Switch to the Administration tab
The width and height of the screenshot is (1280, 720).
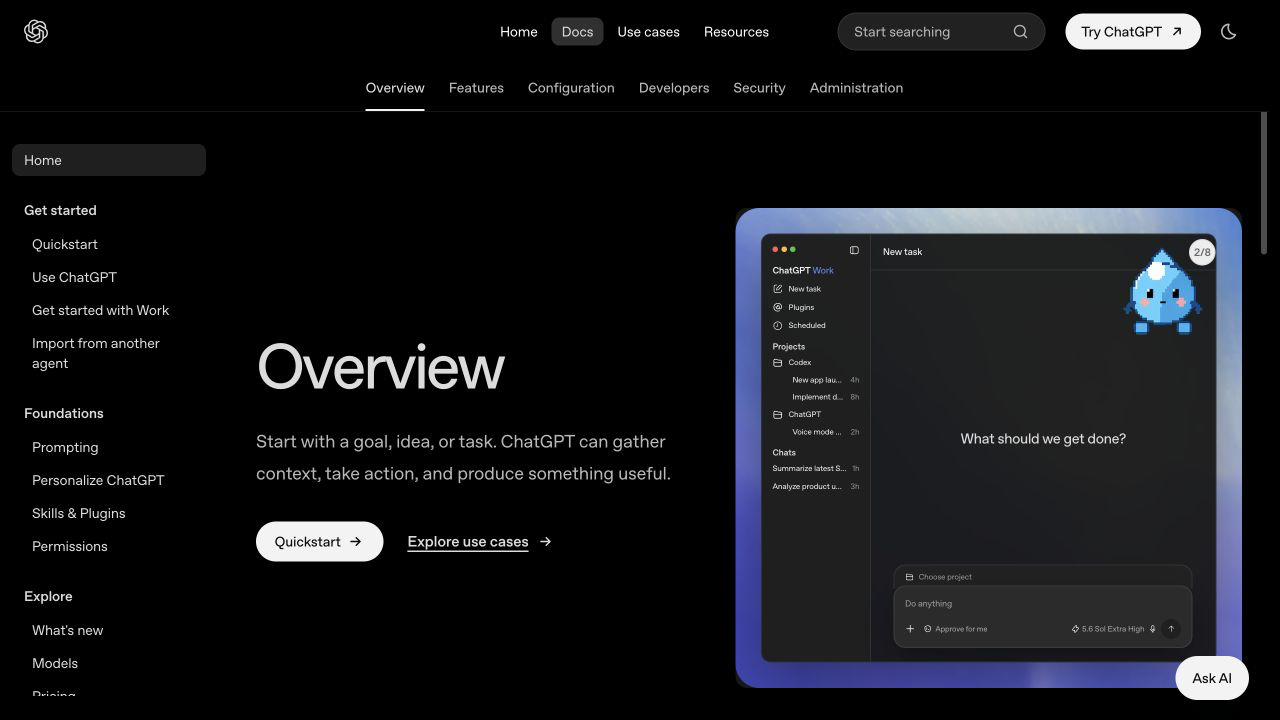(x=856, y=88)
